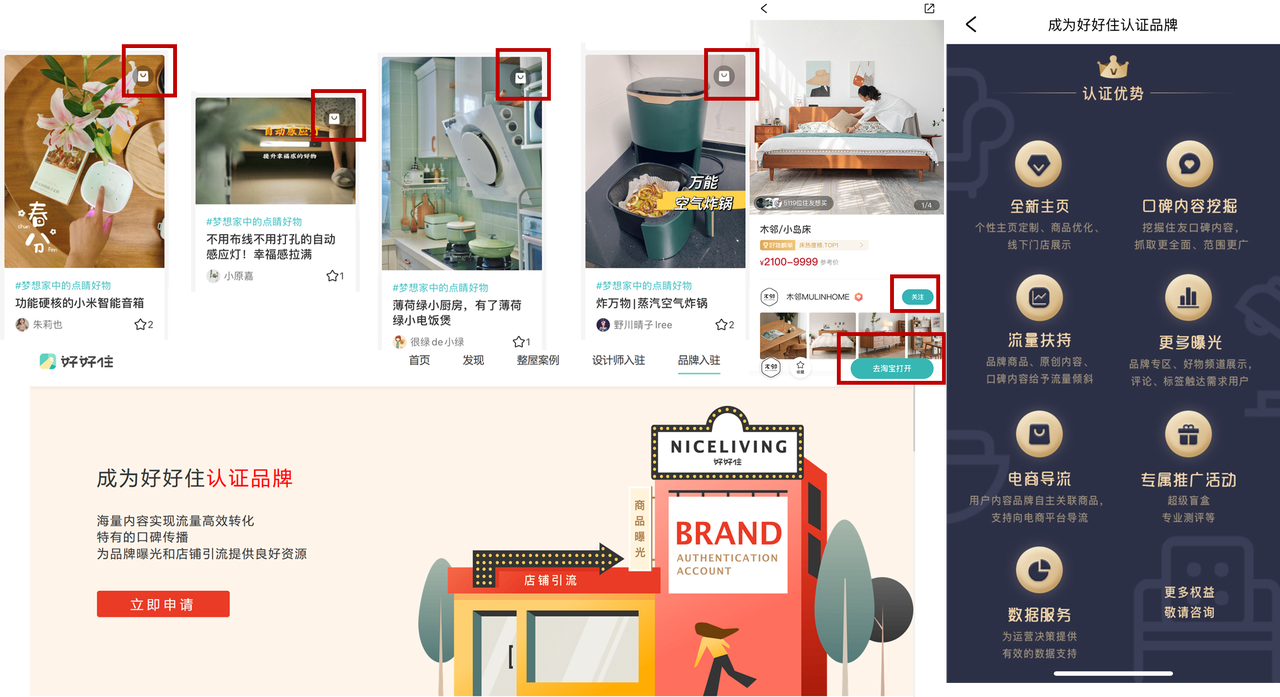Tap the 口碑内容挖掘 chat icon
The width and height of the screenshot is (1280, 697).
(1189, 163)
